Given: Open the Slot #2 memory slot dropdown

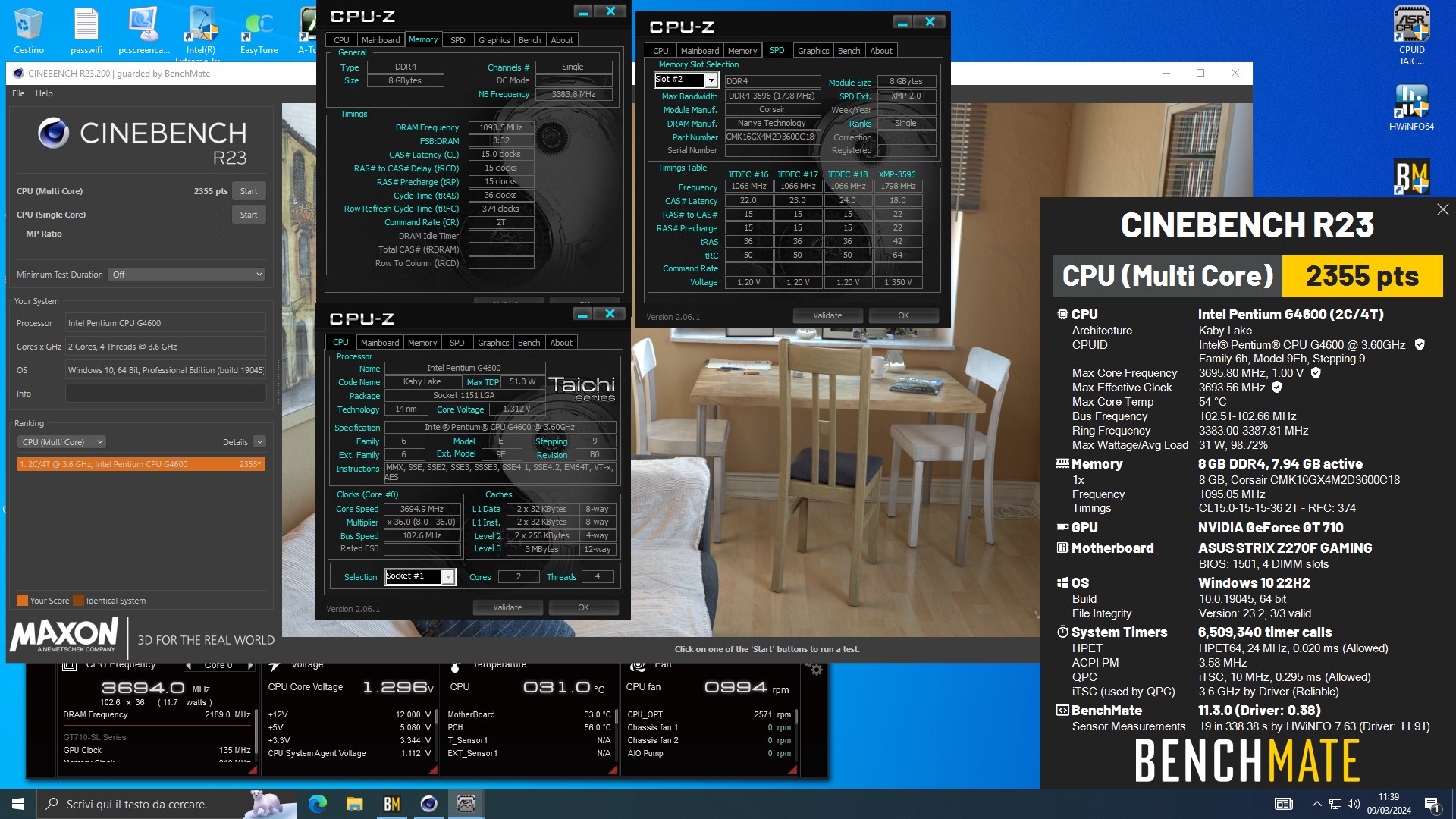Looking at the screenshot, I should click(x=711, y=80).
